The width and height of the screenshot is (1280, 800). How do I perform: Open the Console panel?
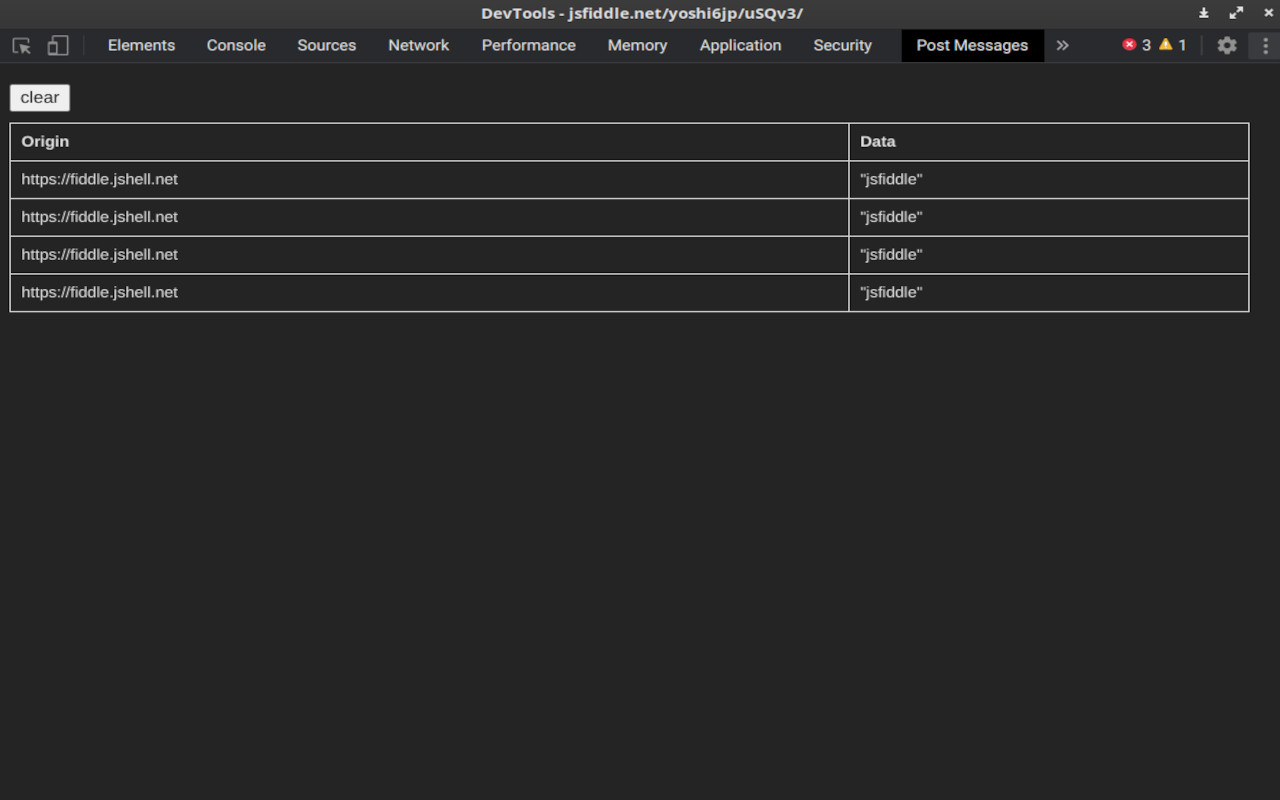[236, 45]
